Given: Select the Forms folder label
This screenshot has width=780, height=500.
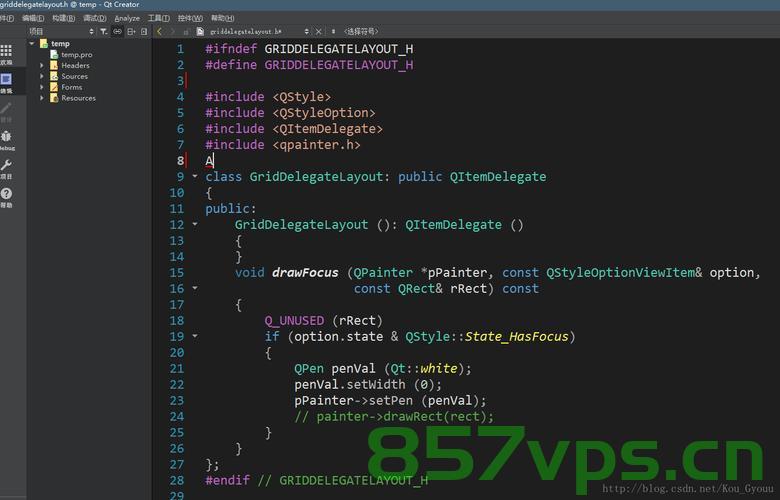Looking at the screenshot, I should click(72, 87).
